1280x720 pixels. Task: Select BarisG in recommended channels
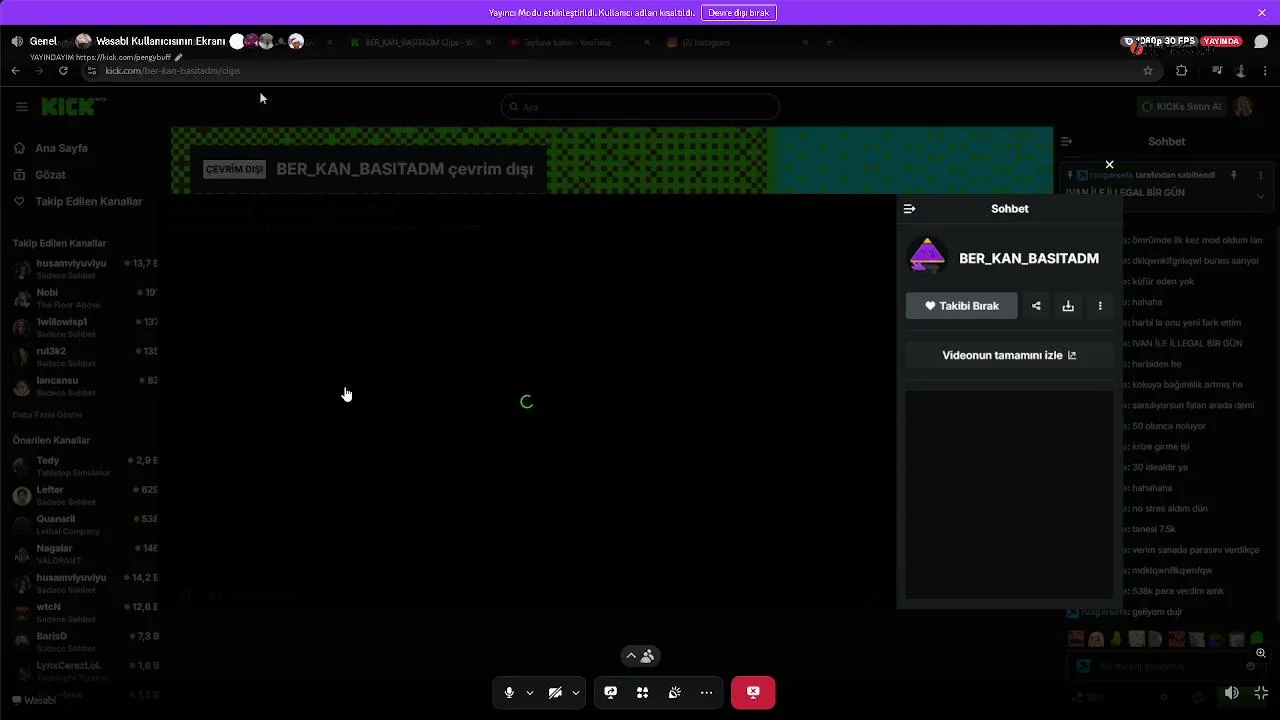(x=83, y=641)
